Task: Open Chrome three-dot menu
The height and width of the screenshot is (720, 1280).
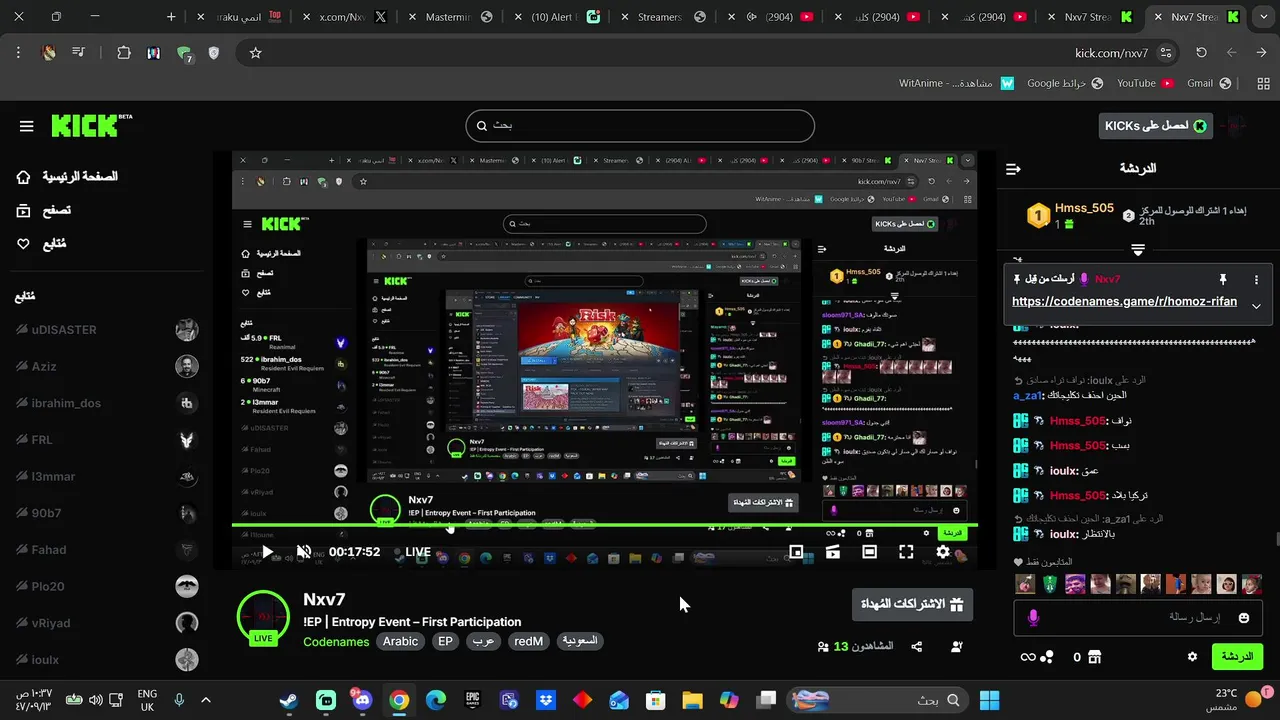Action: click(18, 53)
